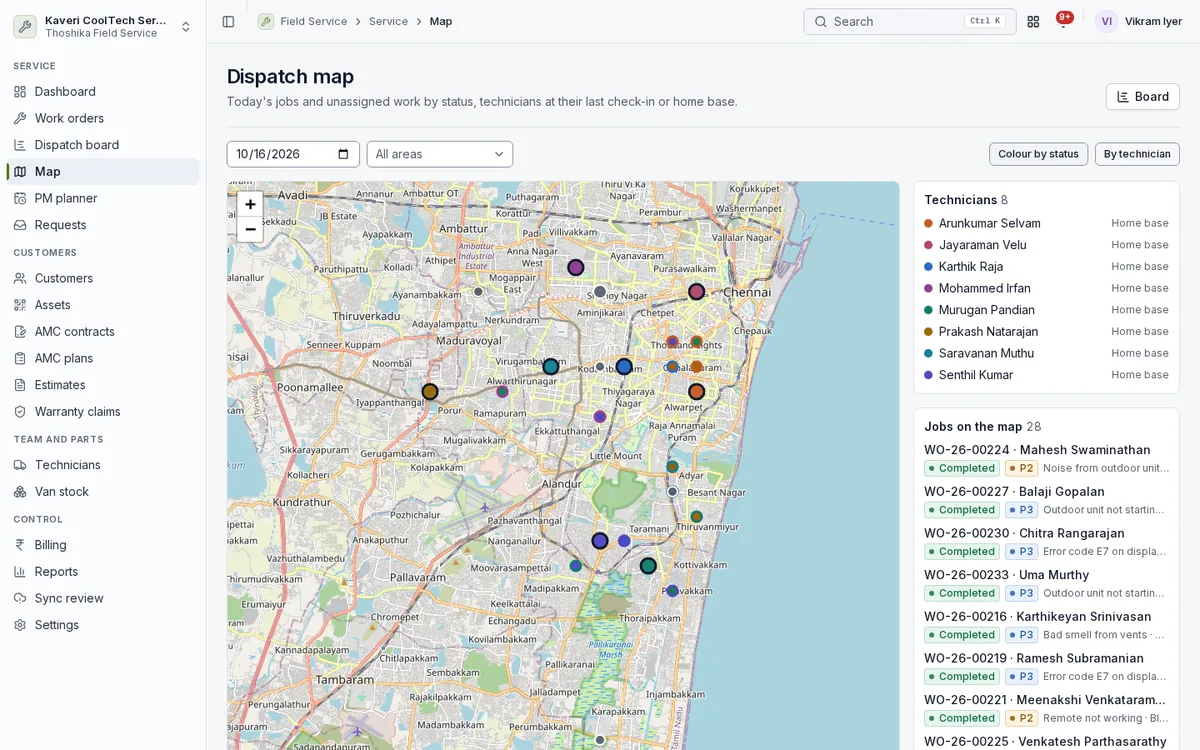Viewport: 1200px width, 750px height.
Task: Select technician Arunkumar Selvam
Action: click(x=1046, y=223)
